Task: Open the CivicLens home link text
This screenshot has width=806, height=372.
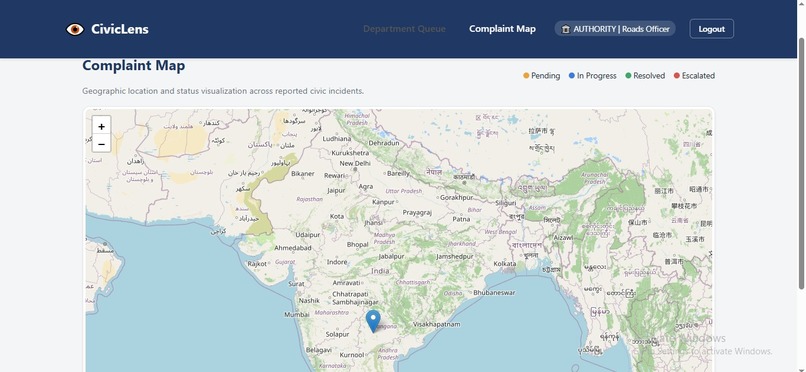Action: point(120,29)
